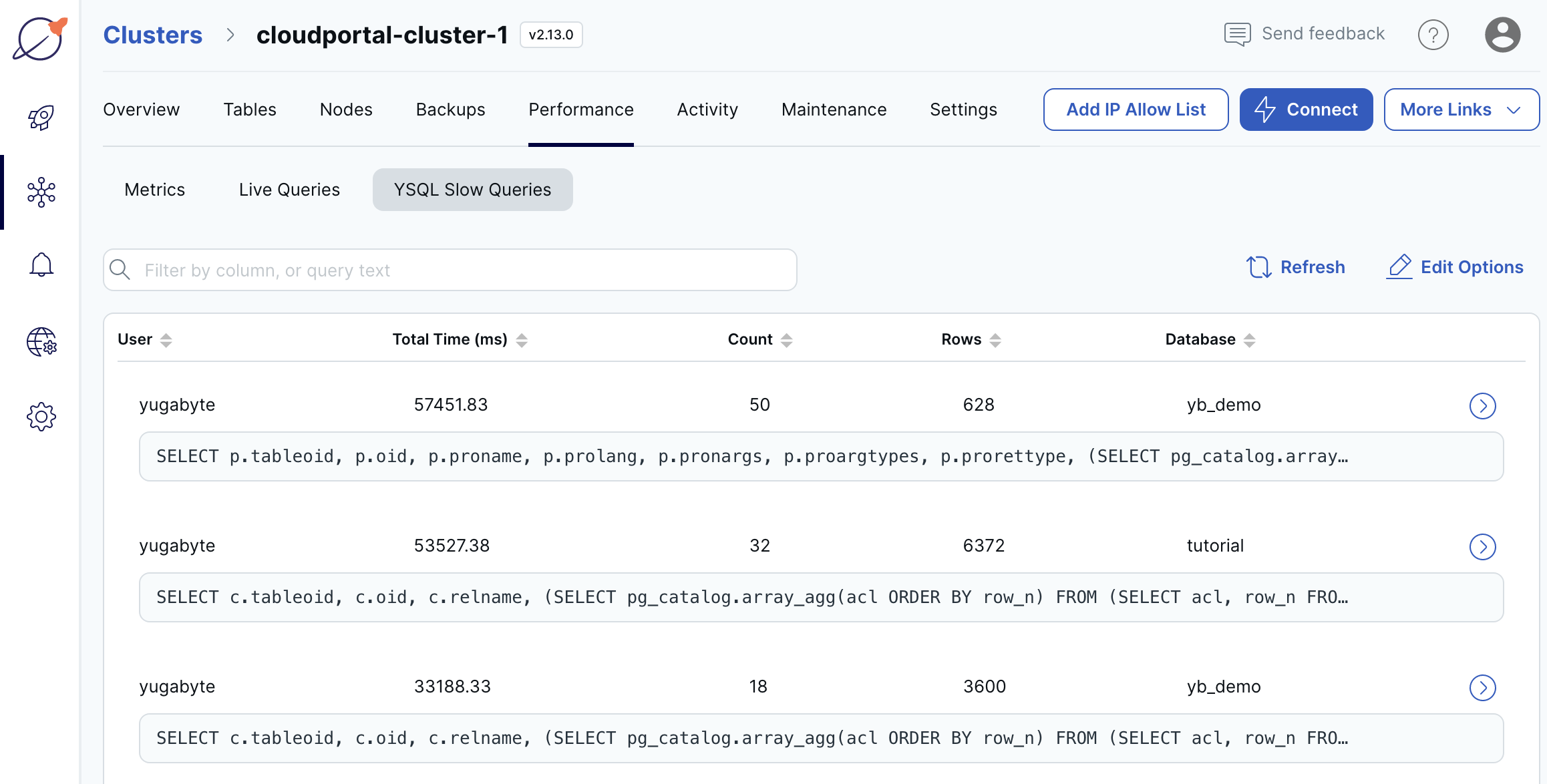1547x784 pixels.
Task: Open the Getting Started rocket icon
Action: 40,118
